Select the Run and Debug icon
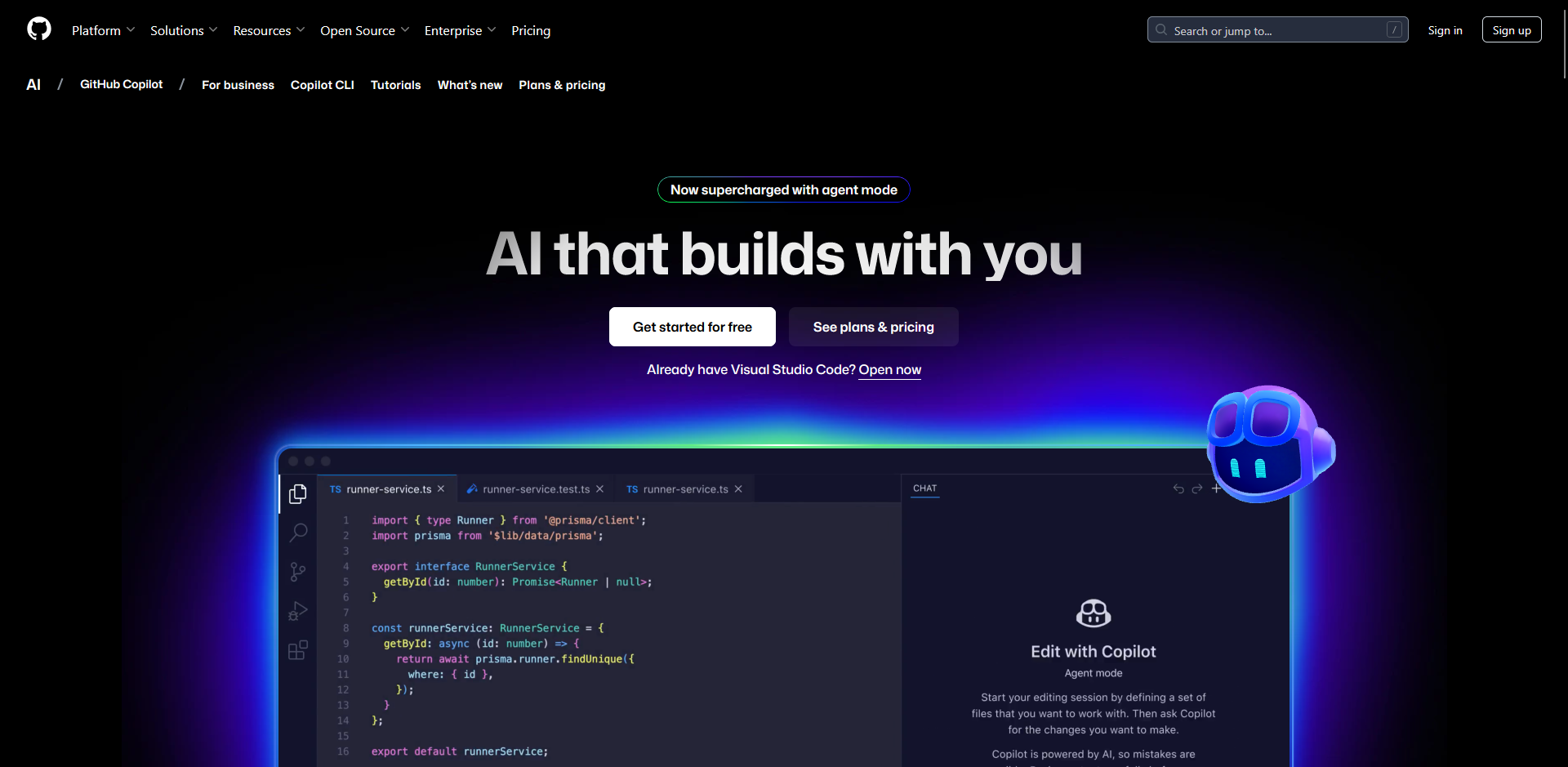 (x=298, y=611)
